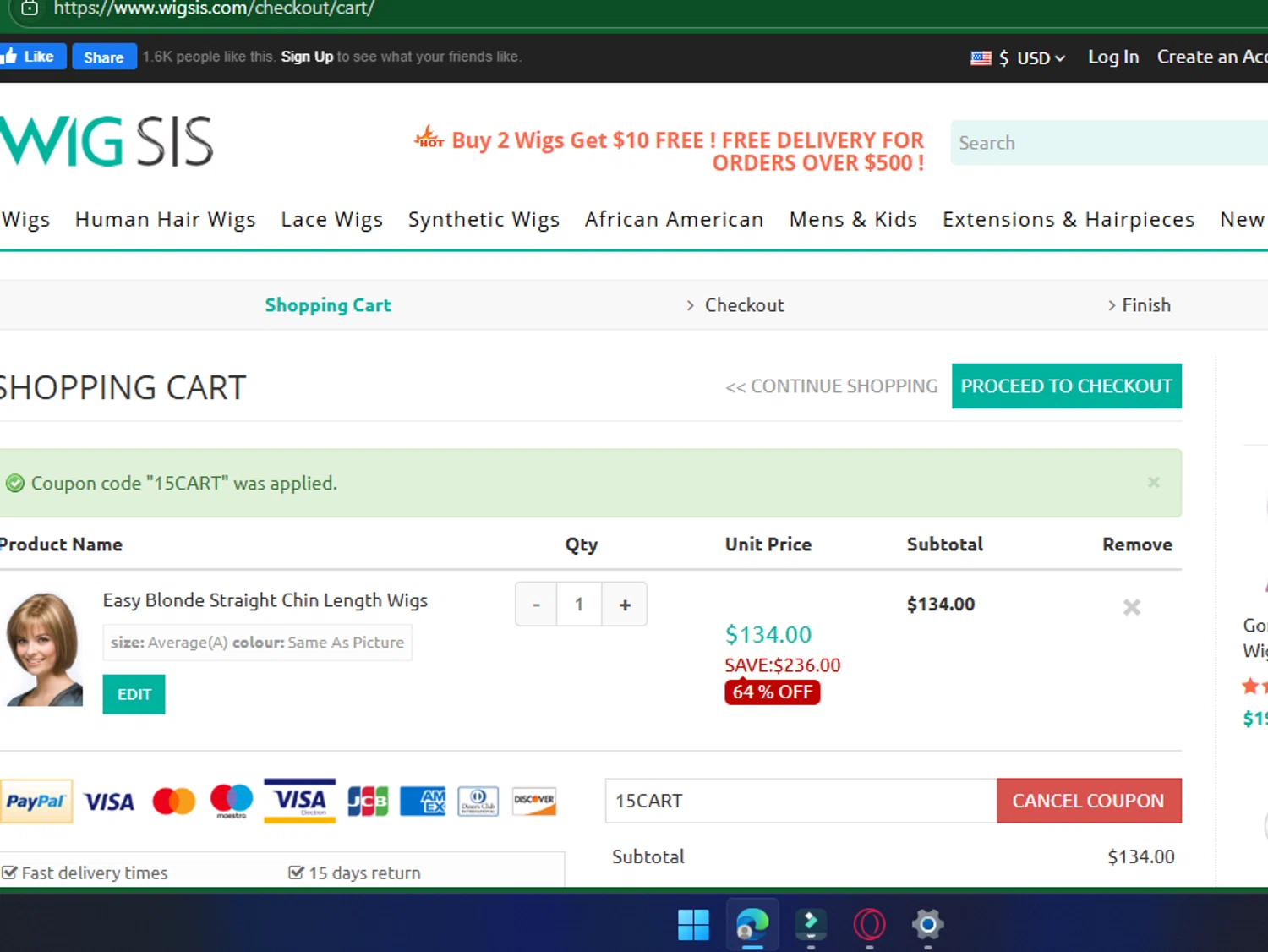Screen dimensions: 1268x952
Task: Open the Facebook Sign Up link
Action: coord(307,57)
